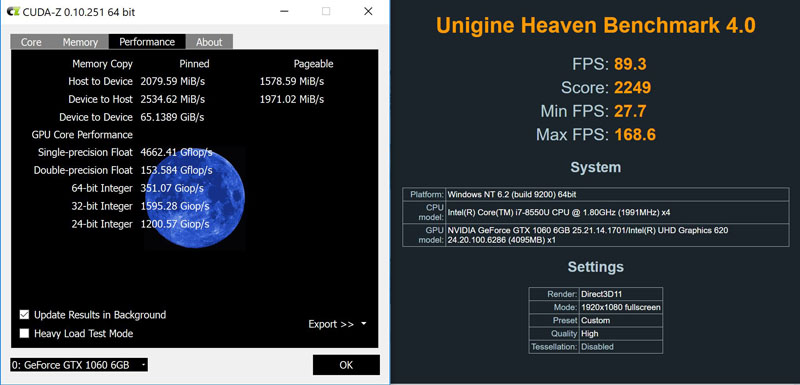Enable Heavy Load Test Mode checkbox
This screenshot has width=800, height=385.
click(x=24, y=333)
